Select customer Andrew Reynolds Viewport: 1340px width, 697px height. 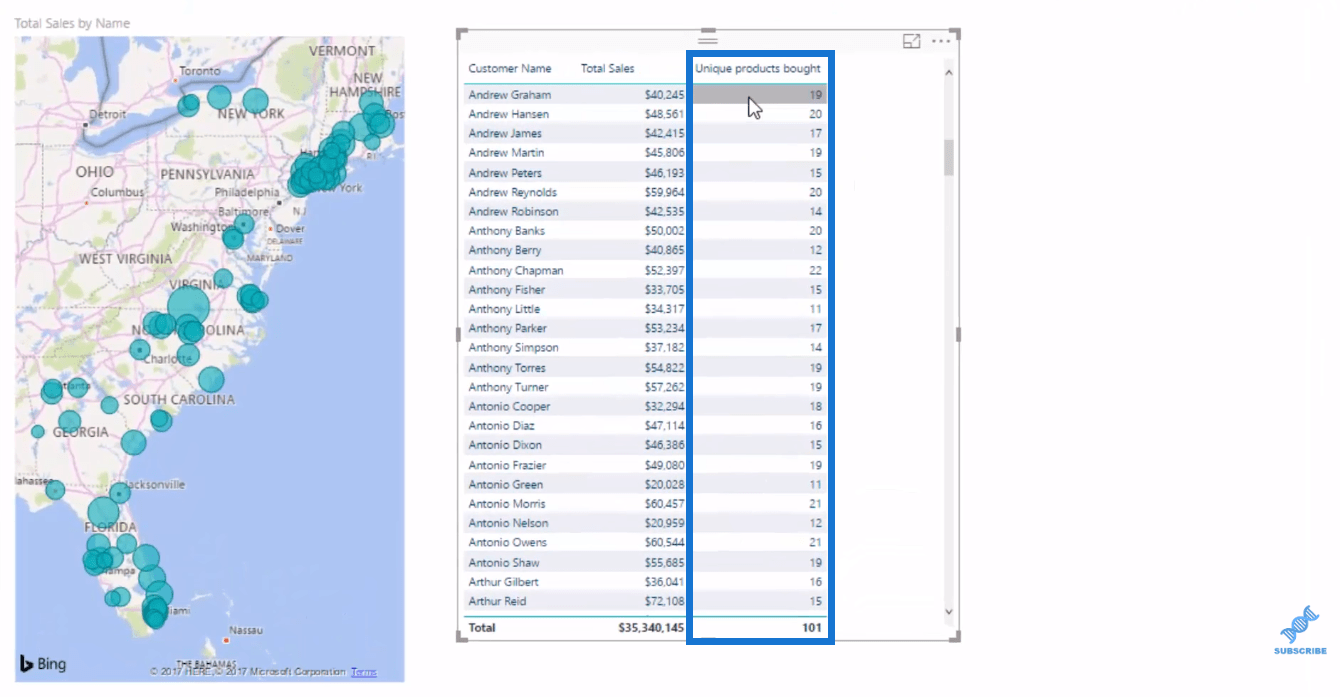point(513,192)
